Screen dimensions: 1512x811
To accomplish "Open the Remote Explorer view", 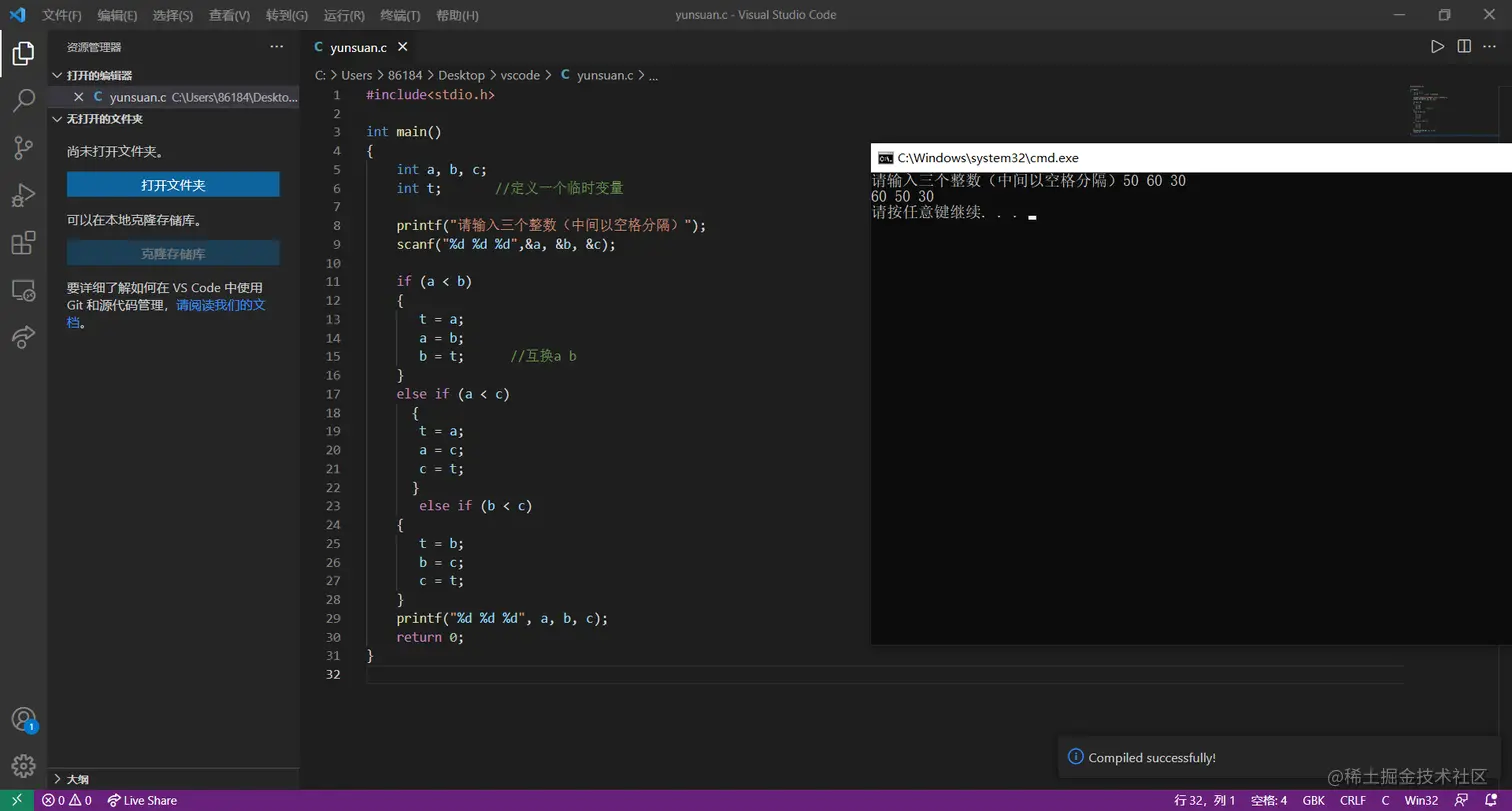I will pos(23,291).
